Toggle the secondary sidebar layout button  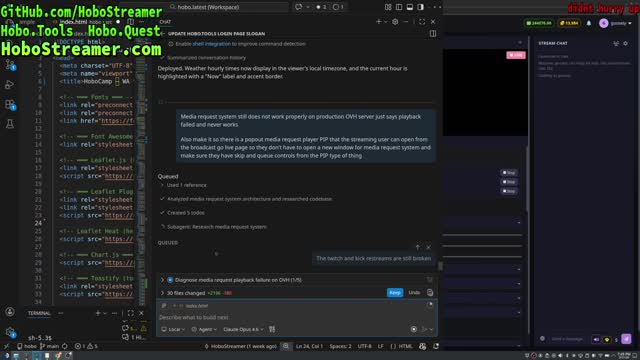[420, 7]
